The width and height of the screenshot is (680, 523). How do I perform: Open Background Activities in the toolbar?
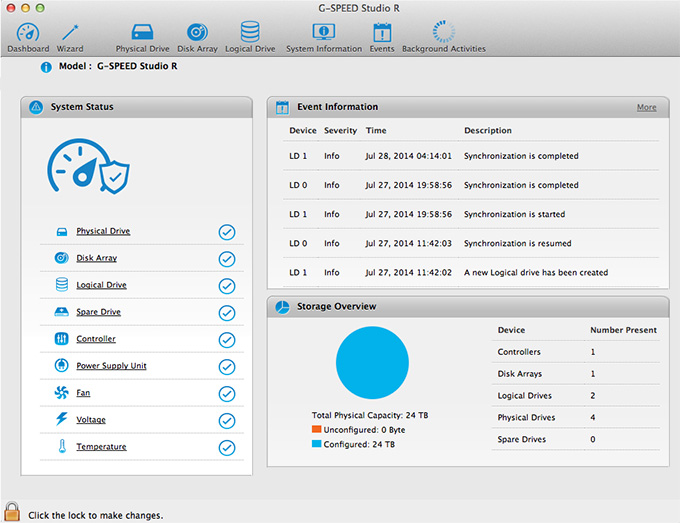444,37
